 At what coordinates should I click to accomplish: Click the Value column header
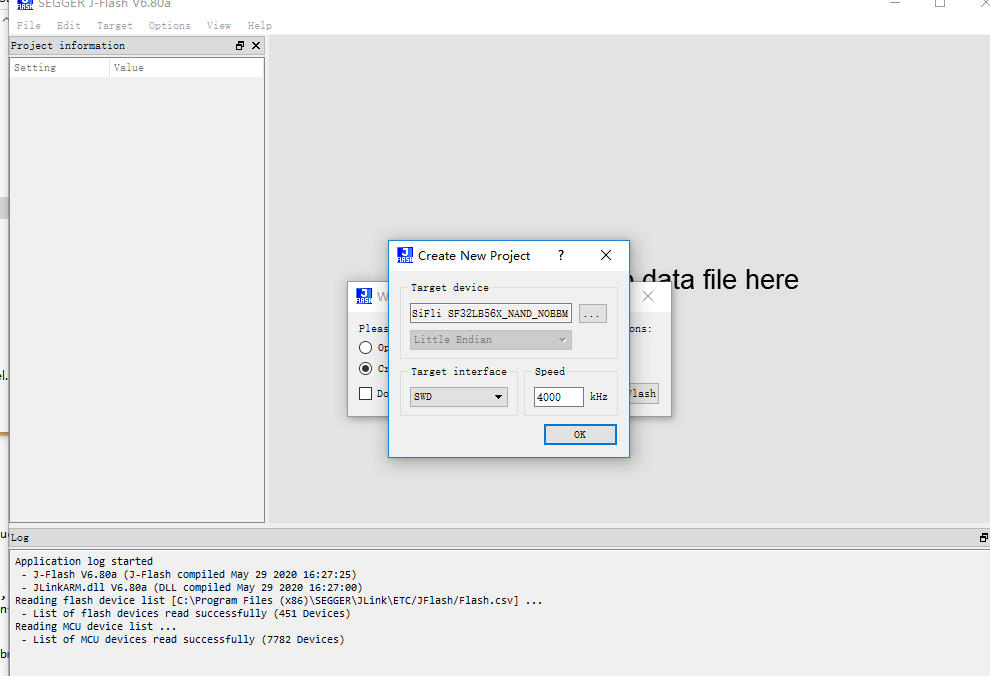tap(186, 68)
